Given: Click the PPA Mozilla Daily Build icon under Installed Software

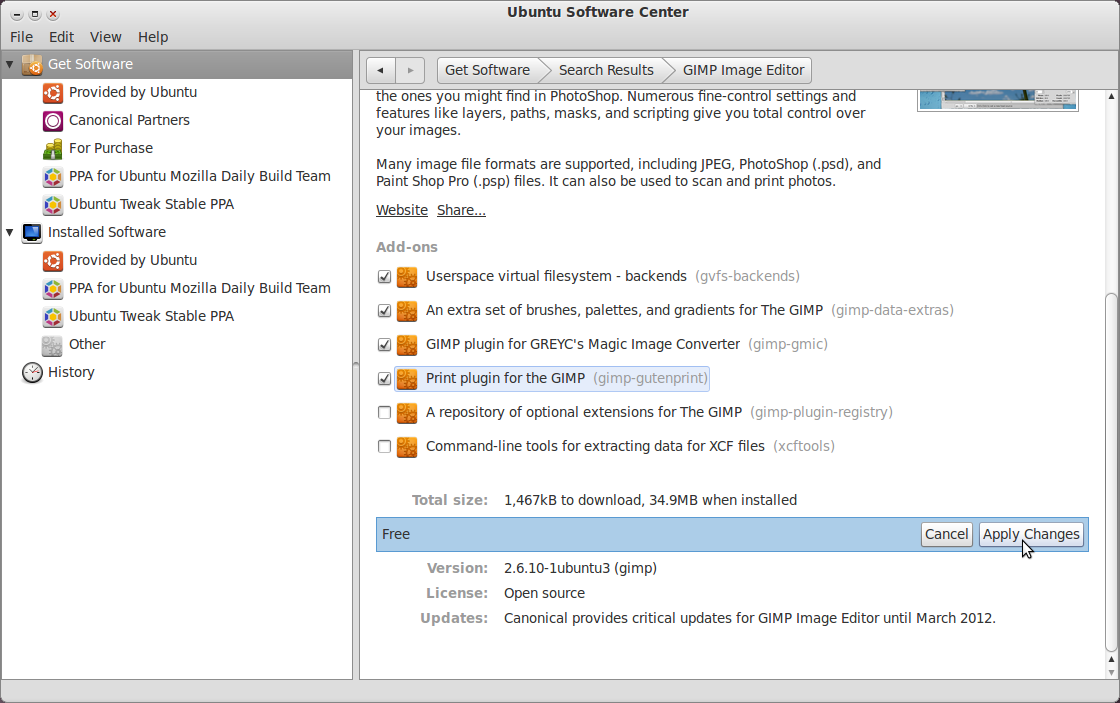Looking at the screenshot, I should pyautogui.click(x=53, y=289).
